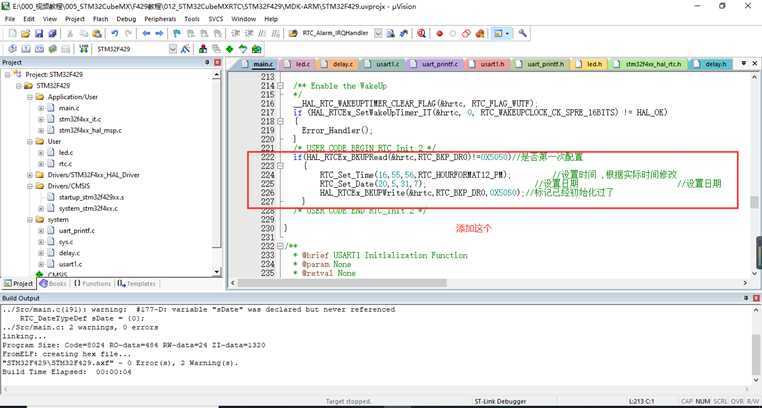Select startup_stm32f429xx.s file
Screen dimensions: 762x408
[91, 197]
